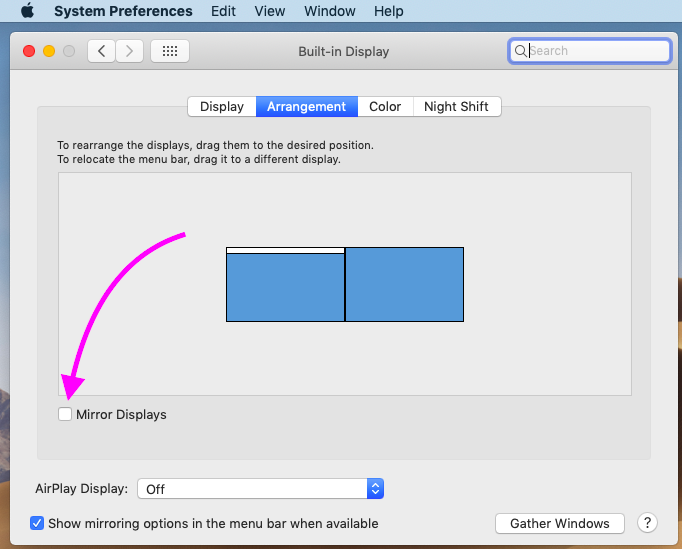
Task: Switch to the Color tab
Action: (385, 107)
